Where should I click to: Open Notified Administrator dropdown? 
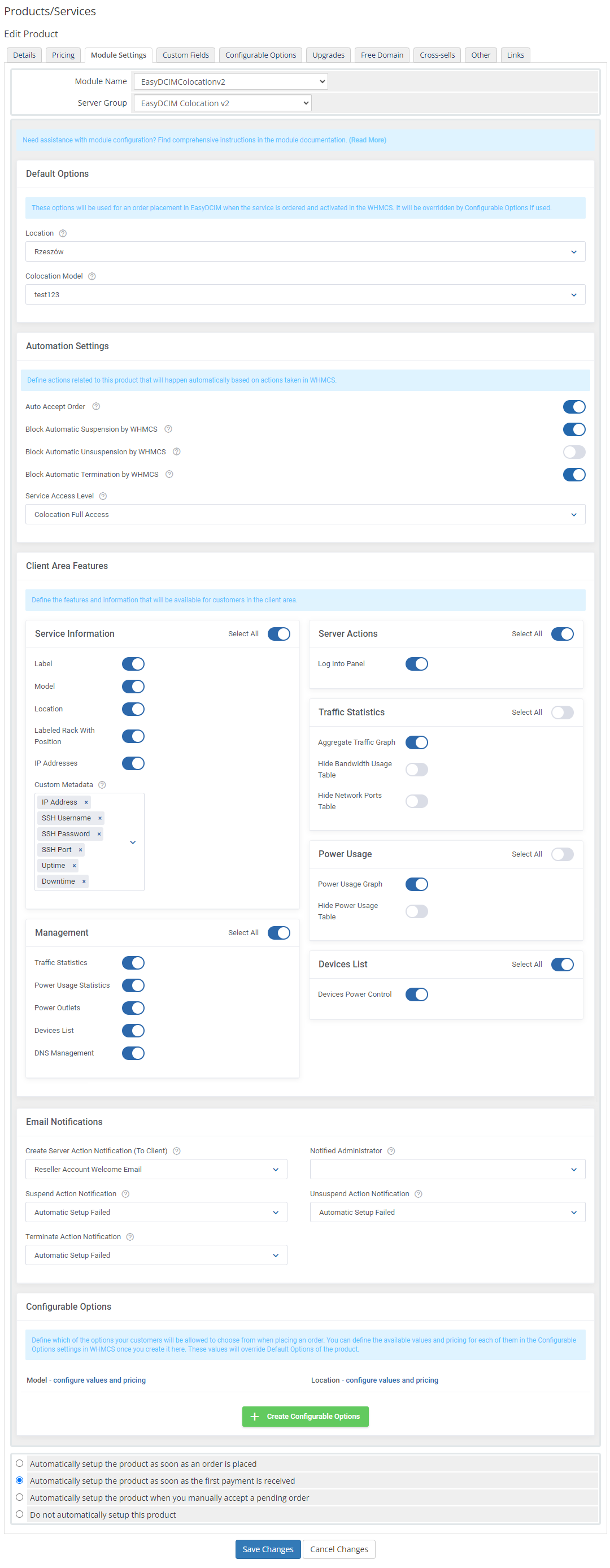click(x=448, y=1169)
